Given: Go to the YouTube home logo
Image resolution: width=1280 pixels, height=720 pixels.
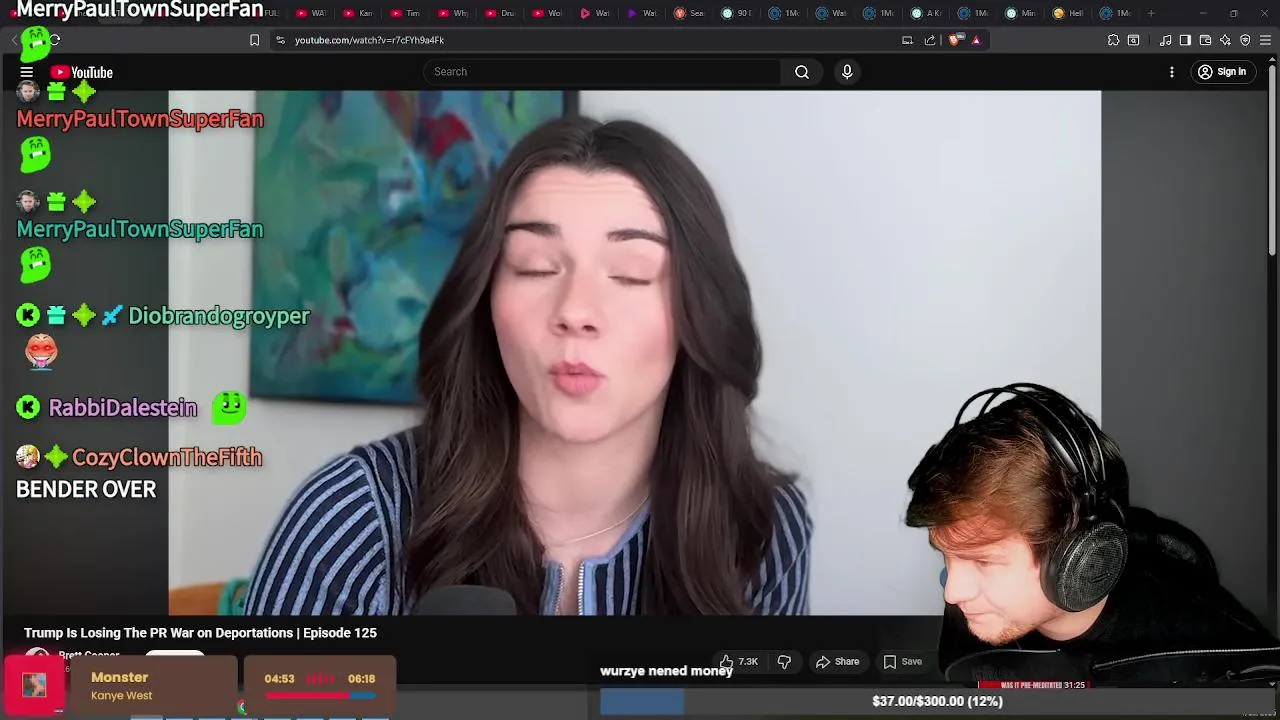Looking at the screenshot, I should [81, 72].
